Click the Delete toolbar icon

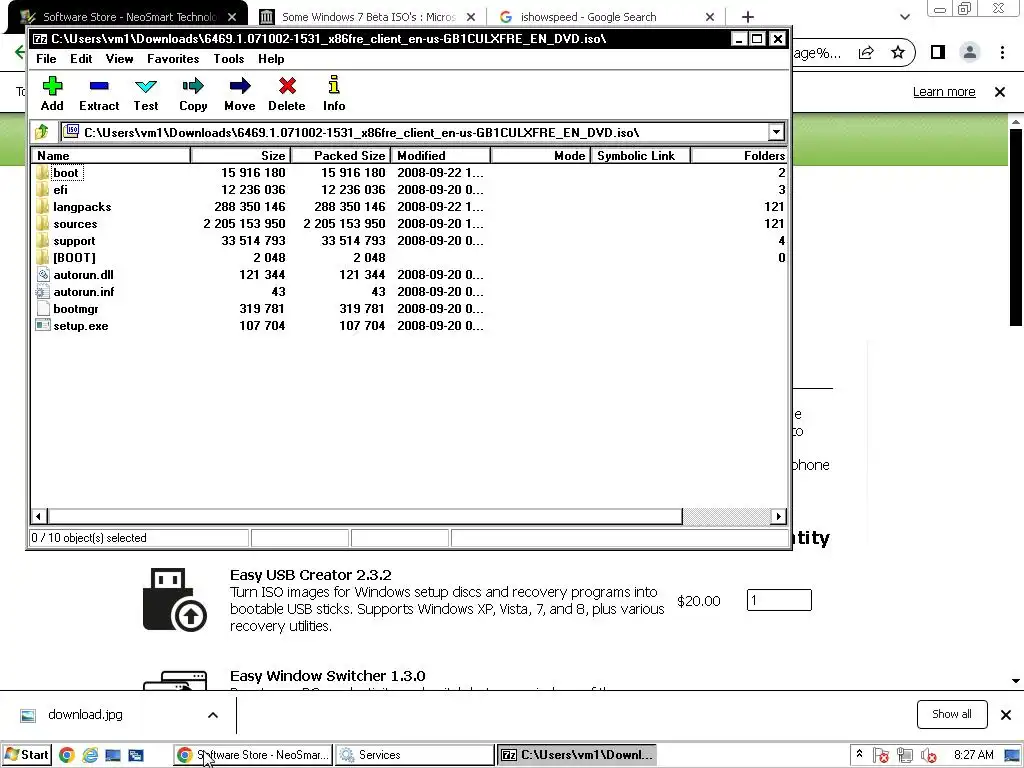pyautogui.click(x=287, y=86)
